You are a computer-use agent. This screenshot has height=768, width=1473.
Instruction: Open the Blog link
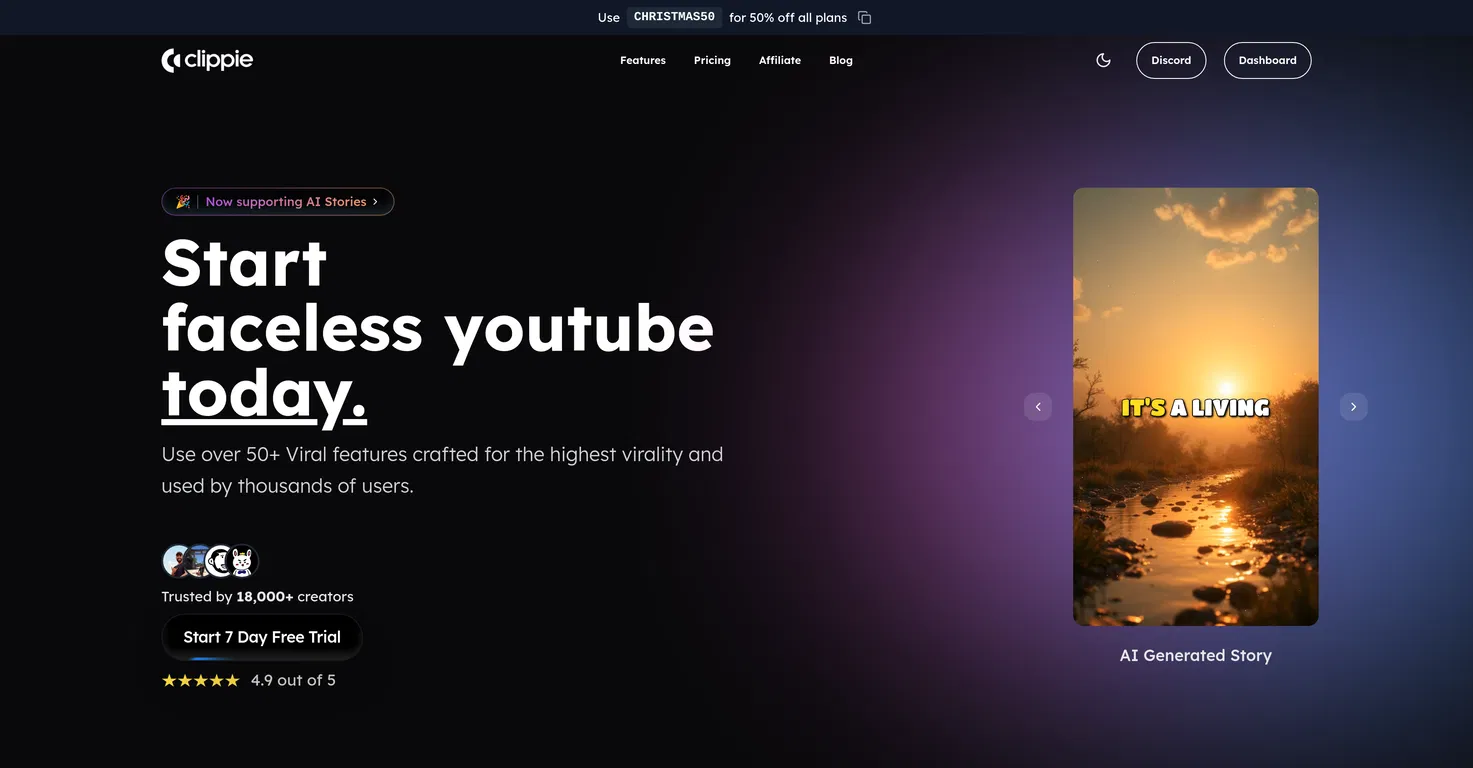click(841, 60)
